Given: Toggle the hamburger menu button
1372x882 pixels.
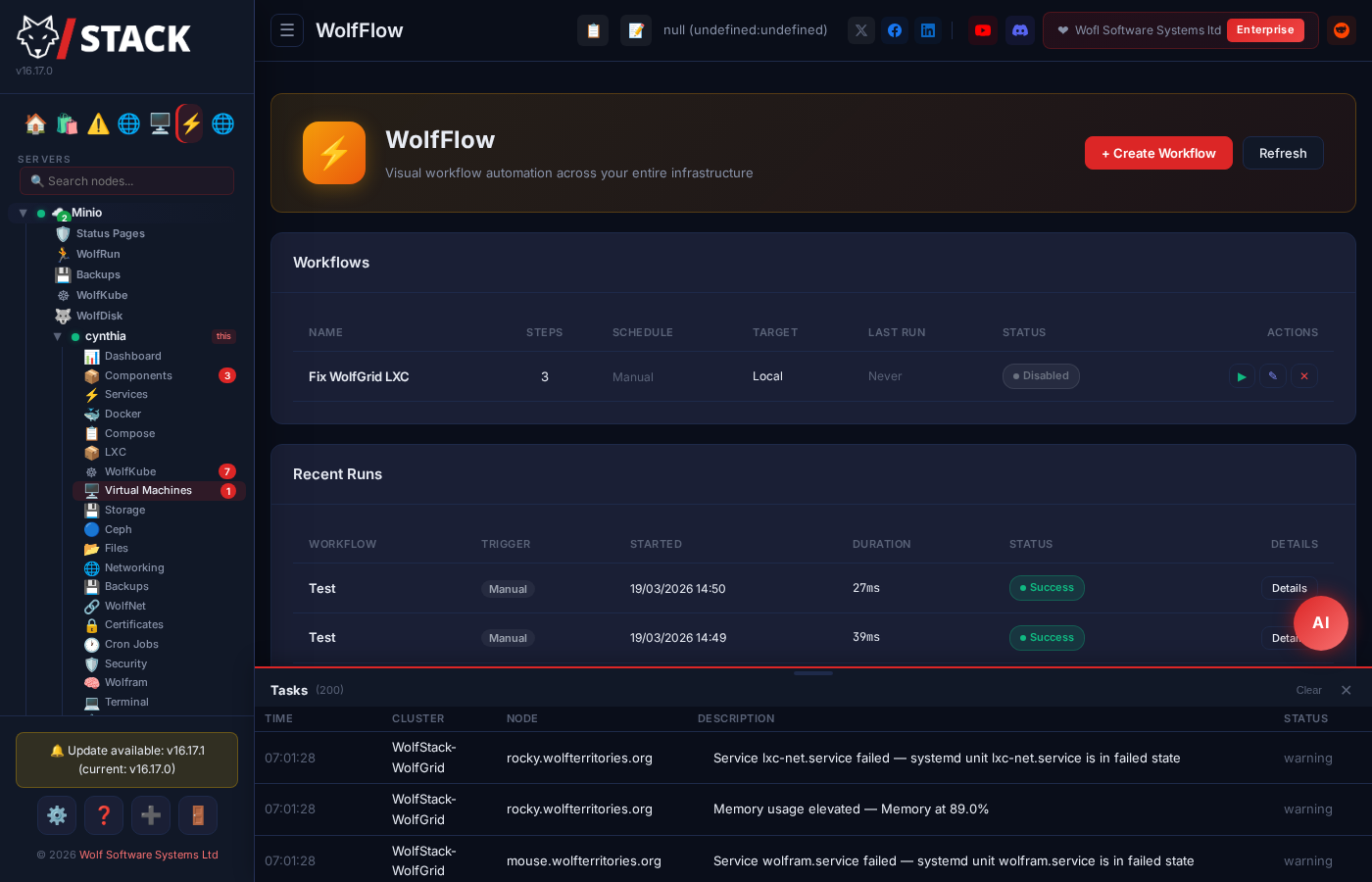Looking at the screenshot, I should [x=287, y=30].
